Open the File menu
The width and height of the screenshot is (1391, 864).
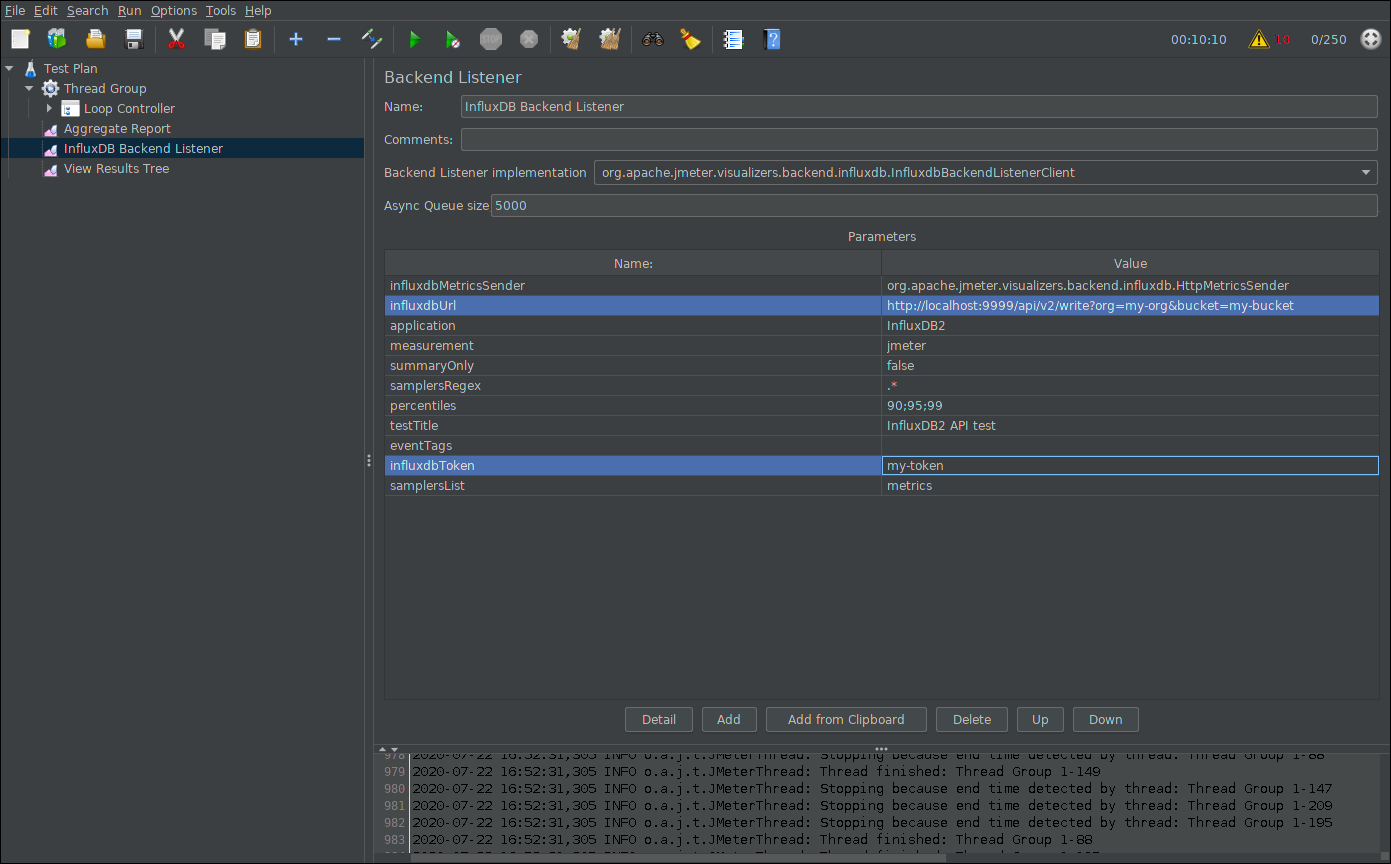[15, 10]
